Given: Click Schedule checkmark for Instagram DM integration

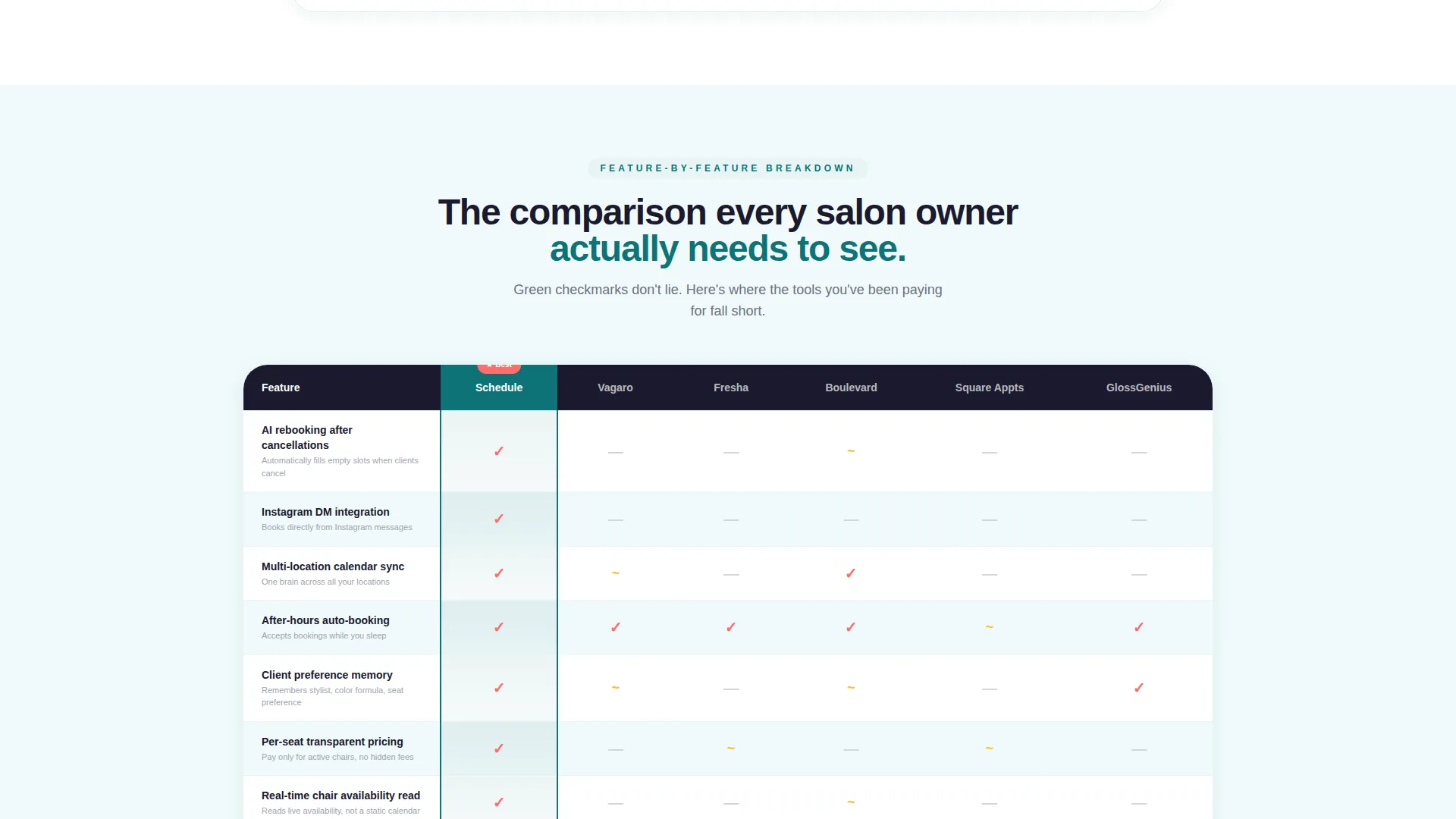Looking at the screenshot, I should 499,519.
